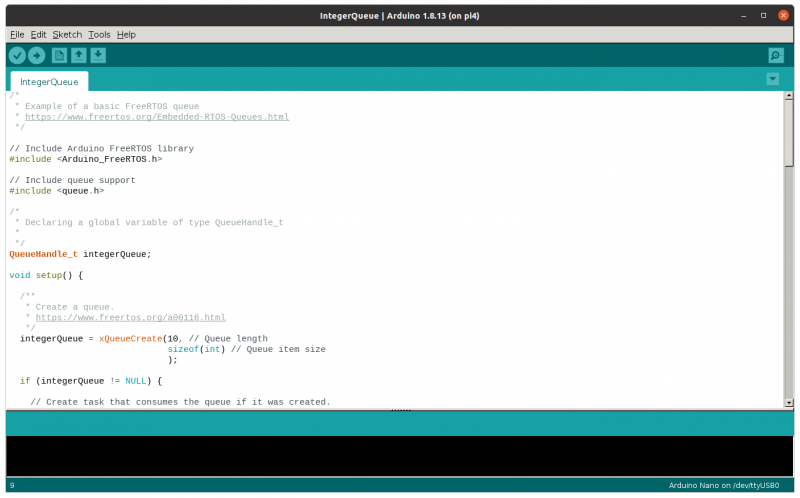Click inside the black console output area
The width and height of the screenshot is (800, 498).
pos(400,455)
